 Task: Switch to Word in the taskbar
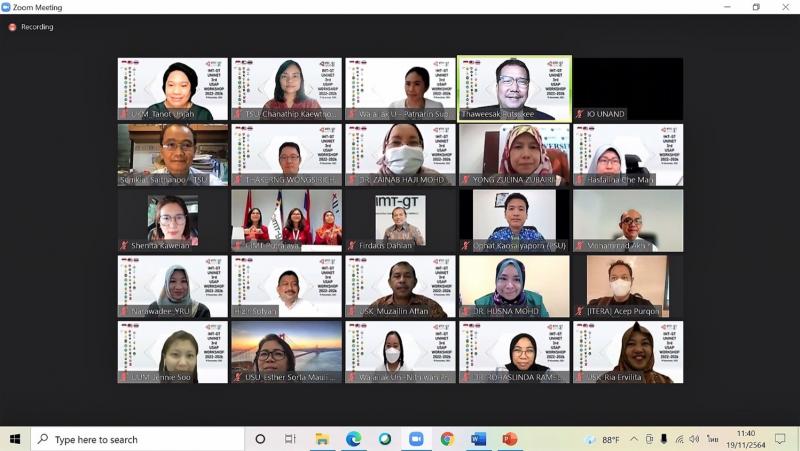tap(478, 439)
